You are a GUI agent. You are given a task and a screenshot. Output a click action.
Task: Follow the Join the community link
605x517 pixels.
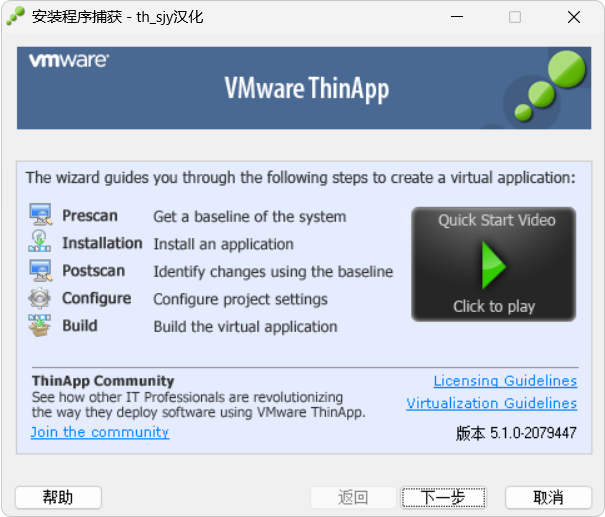click(x=100, y=432)
